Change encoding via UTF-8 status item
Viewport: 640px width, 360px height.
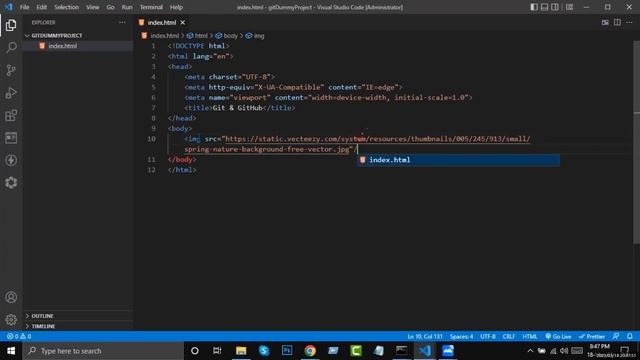[x=488, y=336]
